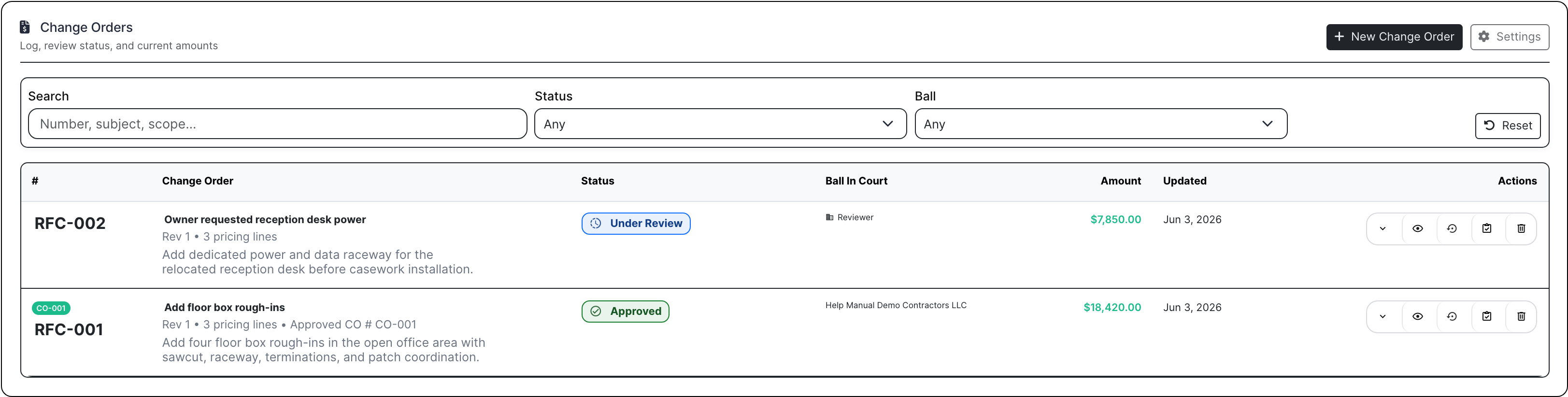Click the Ball In Court column header
The image size is (1568, 397).
[x=856, y=181]
